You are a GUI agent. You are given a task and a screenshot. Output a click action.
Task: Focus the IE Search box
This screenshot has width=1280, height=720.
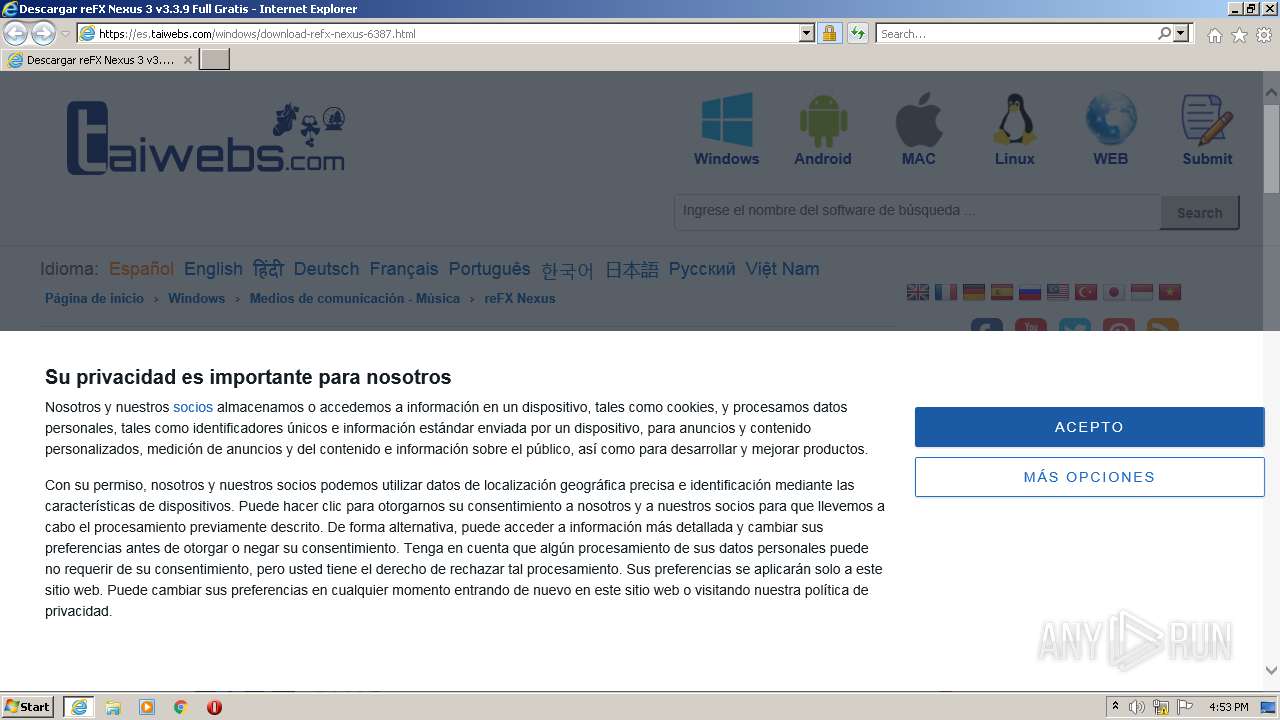(1016, 33)
